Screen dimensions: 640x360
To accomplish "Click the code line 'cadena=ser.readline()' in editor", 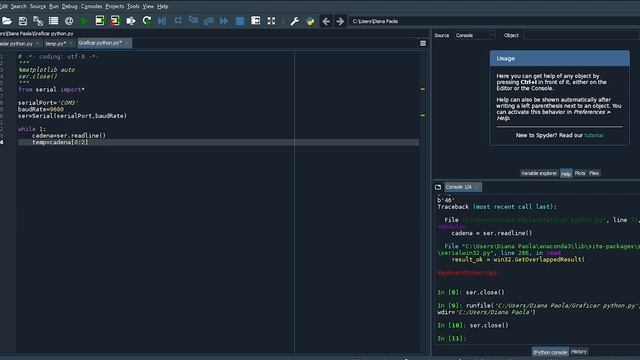I will click(69, 136).
